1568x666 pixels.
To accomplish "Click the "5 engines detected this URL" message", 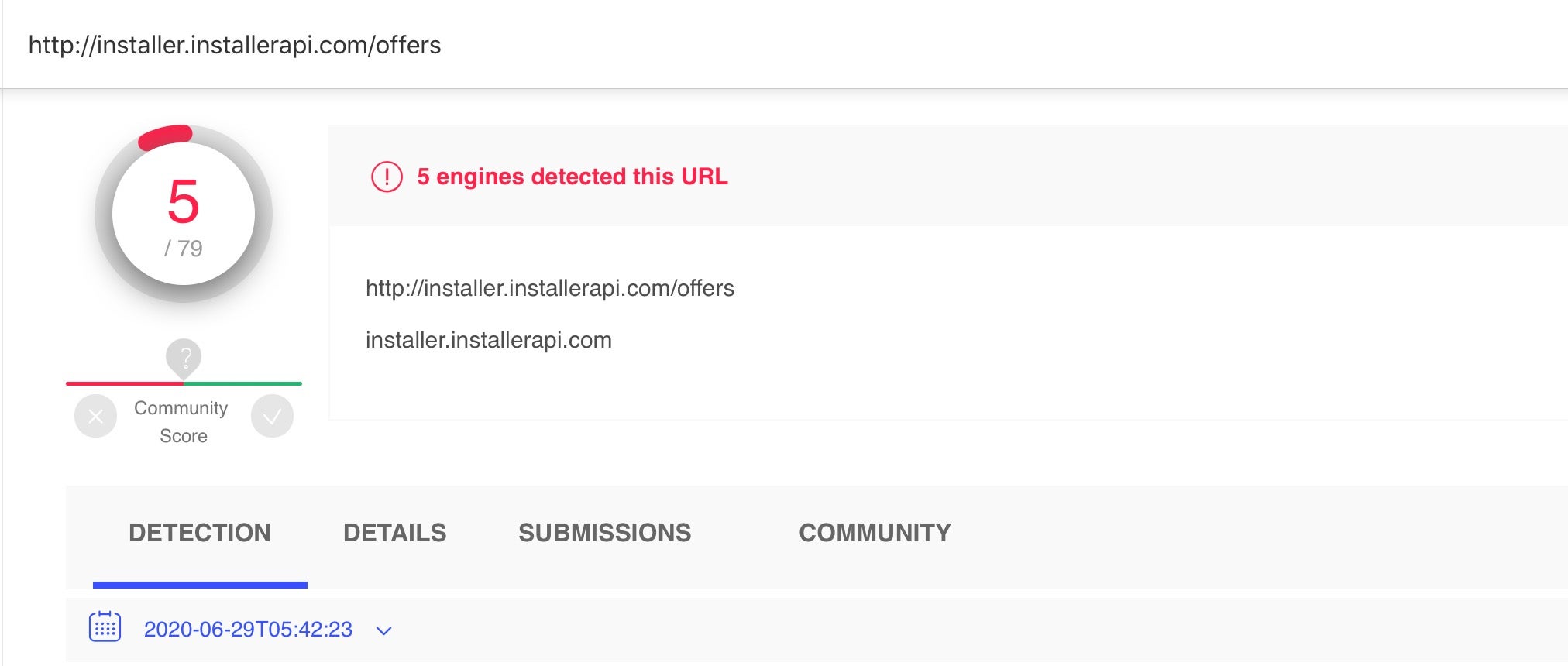I will click(572, 177).
